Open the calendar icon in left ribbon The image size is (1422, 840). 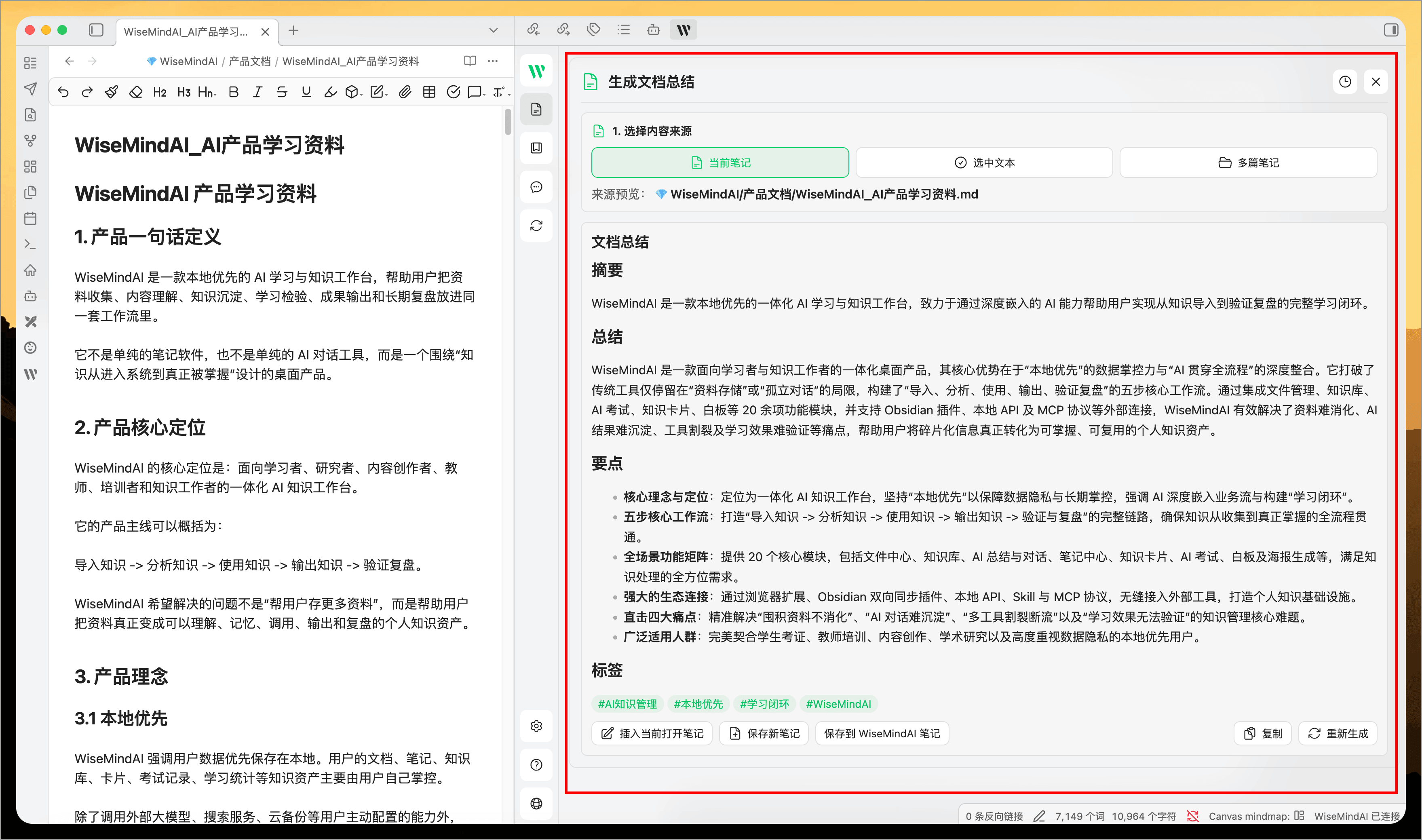[x=31, y=218]
